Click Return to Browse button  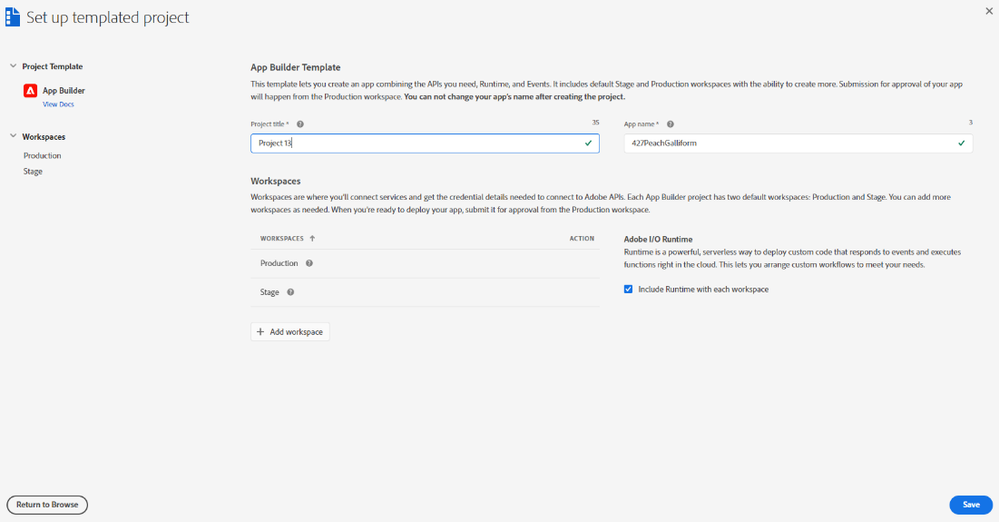point(47,505)
